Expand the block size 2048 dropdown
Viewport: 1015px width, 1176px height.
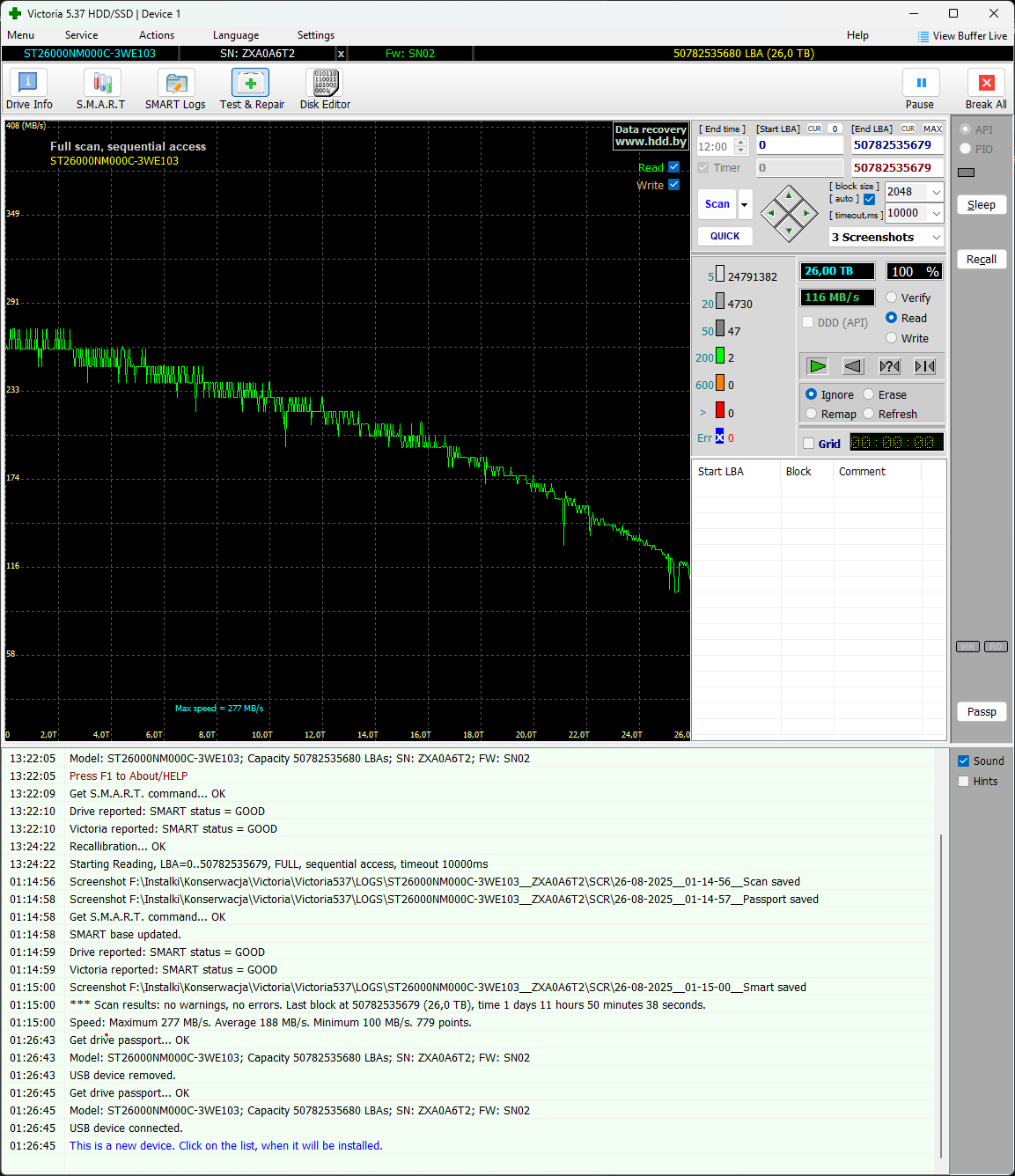936,192
